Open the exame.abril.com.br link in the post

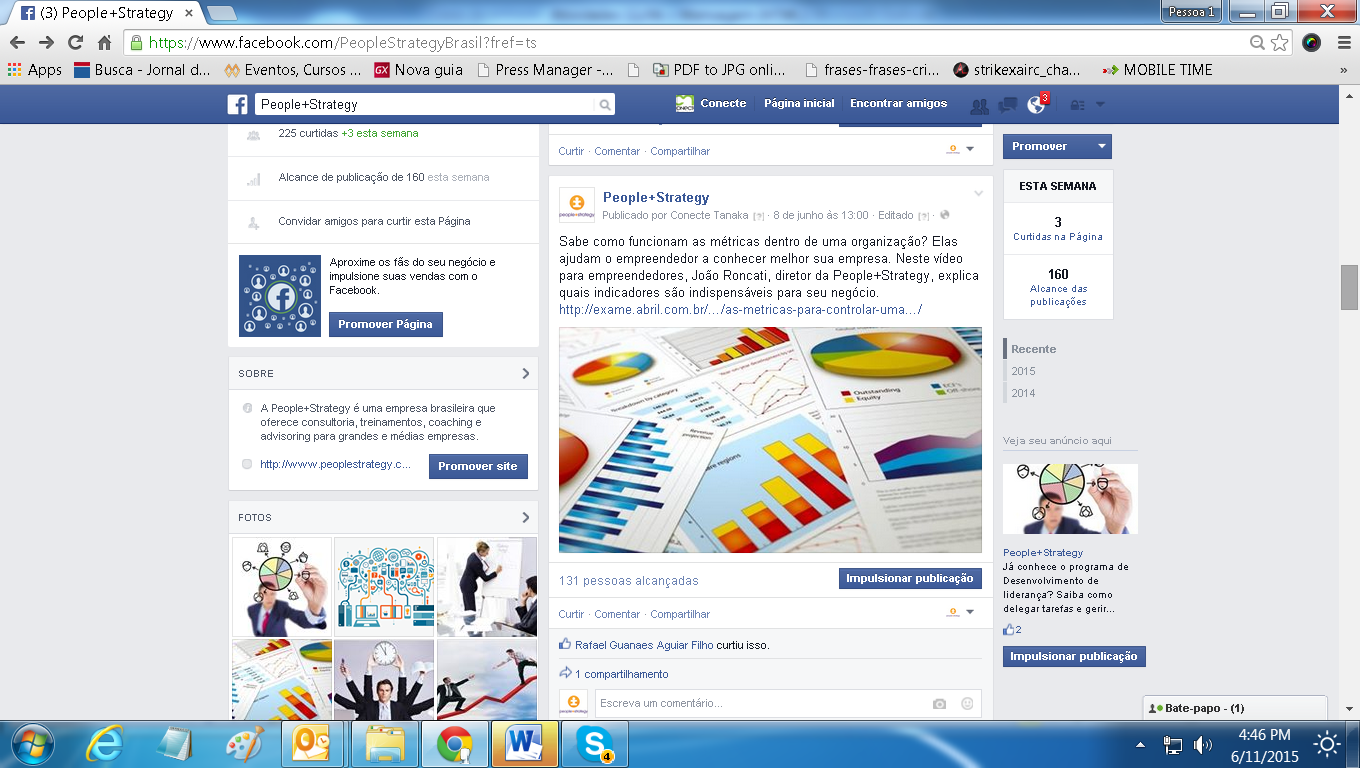740,310
